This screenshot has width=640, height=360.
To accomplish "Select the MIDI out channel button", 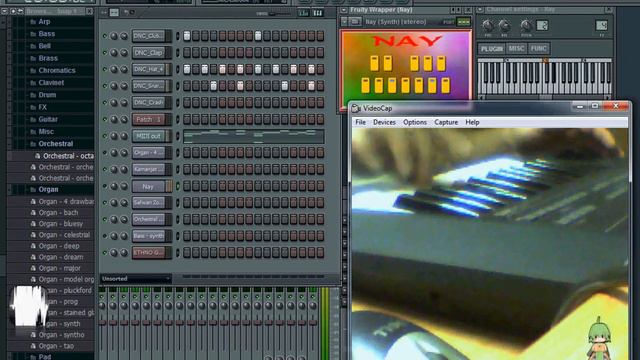I will click(x=149, y=136).
